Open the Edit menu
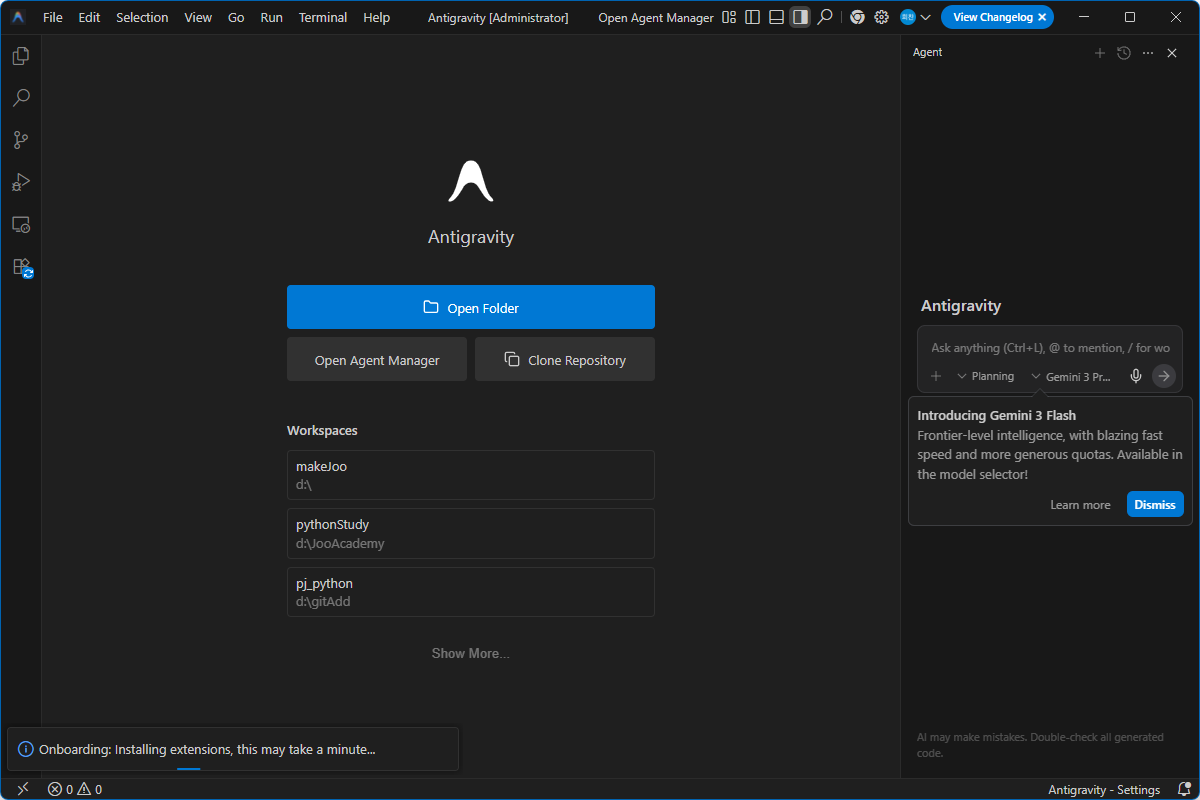Screen dimensions: 1200x800 90,17
